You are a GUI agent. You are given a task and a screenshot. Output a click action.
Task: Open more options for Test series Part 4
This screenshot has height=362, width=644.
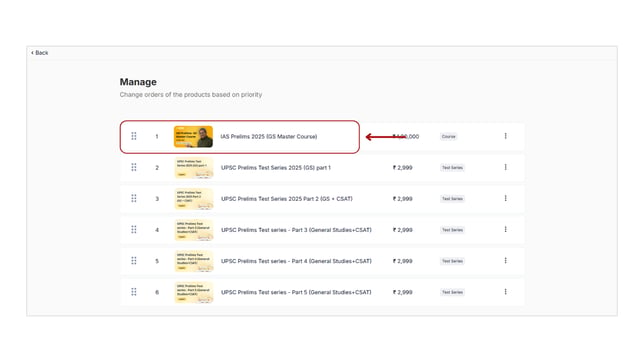506,261
